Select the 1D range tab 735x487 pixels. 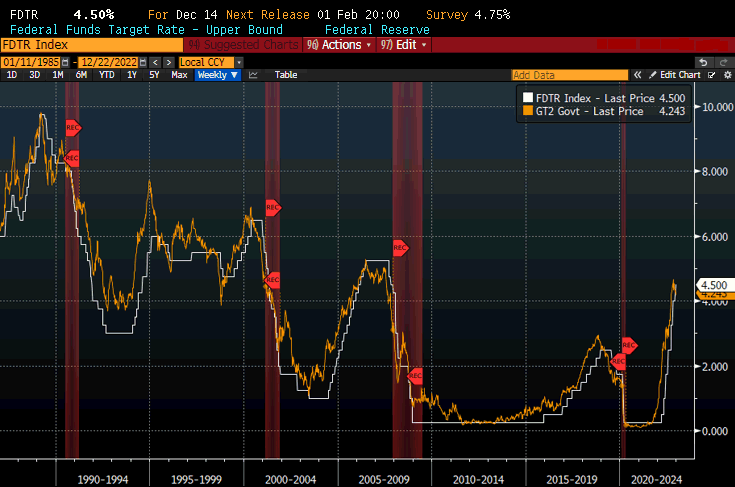(x=12, y=75)
